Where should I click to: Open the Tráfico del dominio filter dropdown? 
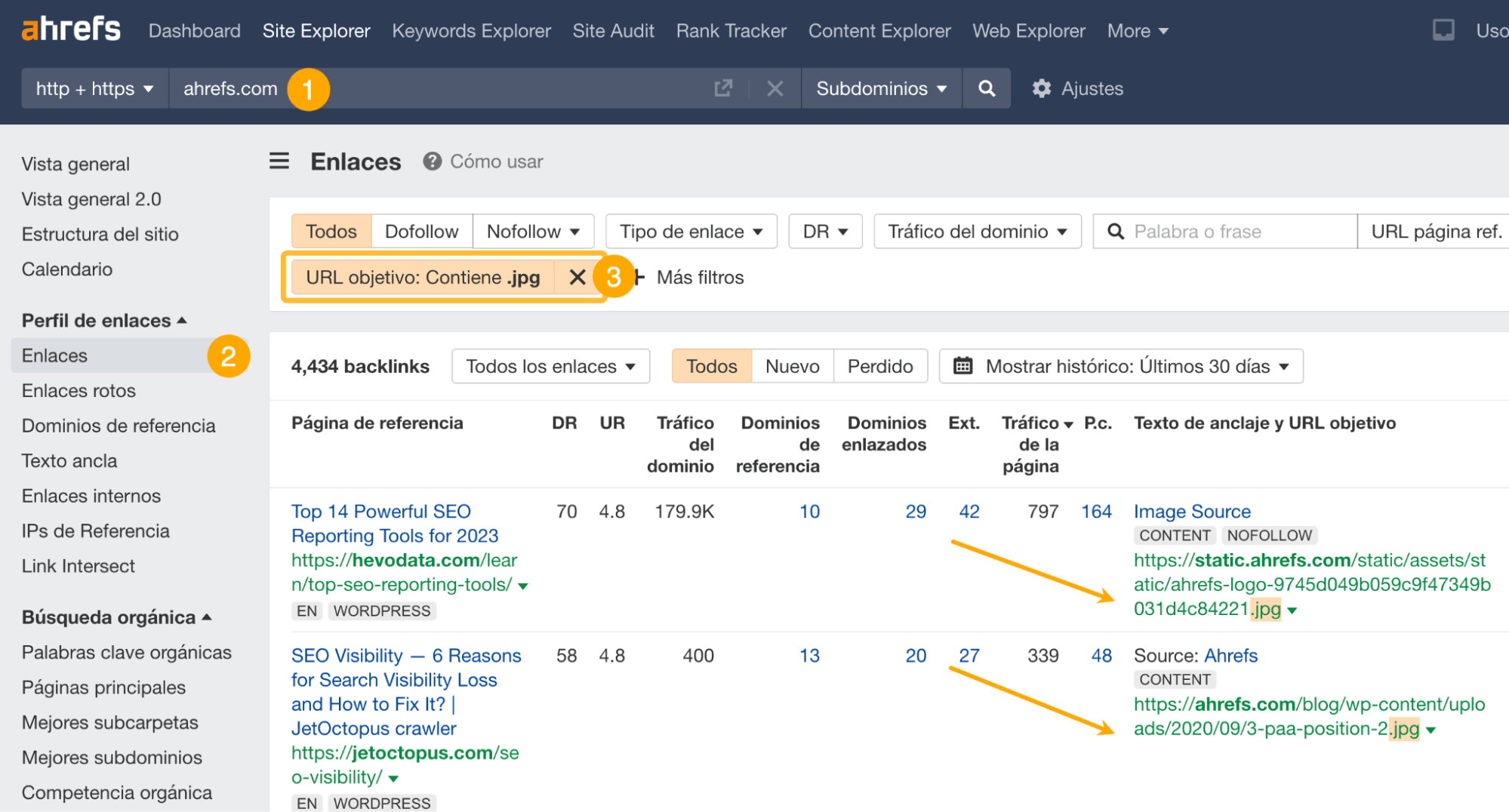coord(976,231)
